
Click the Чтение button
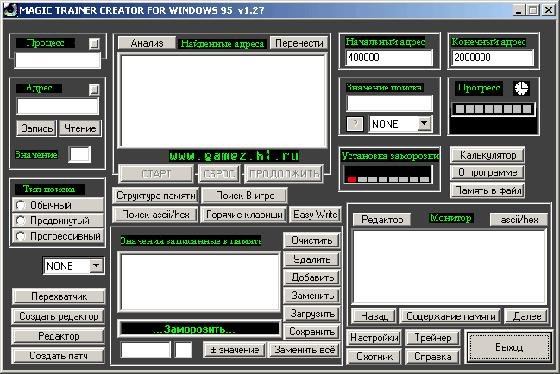[80, 128]
